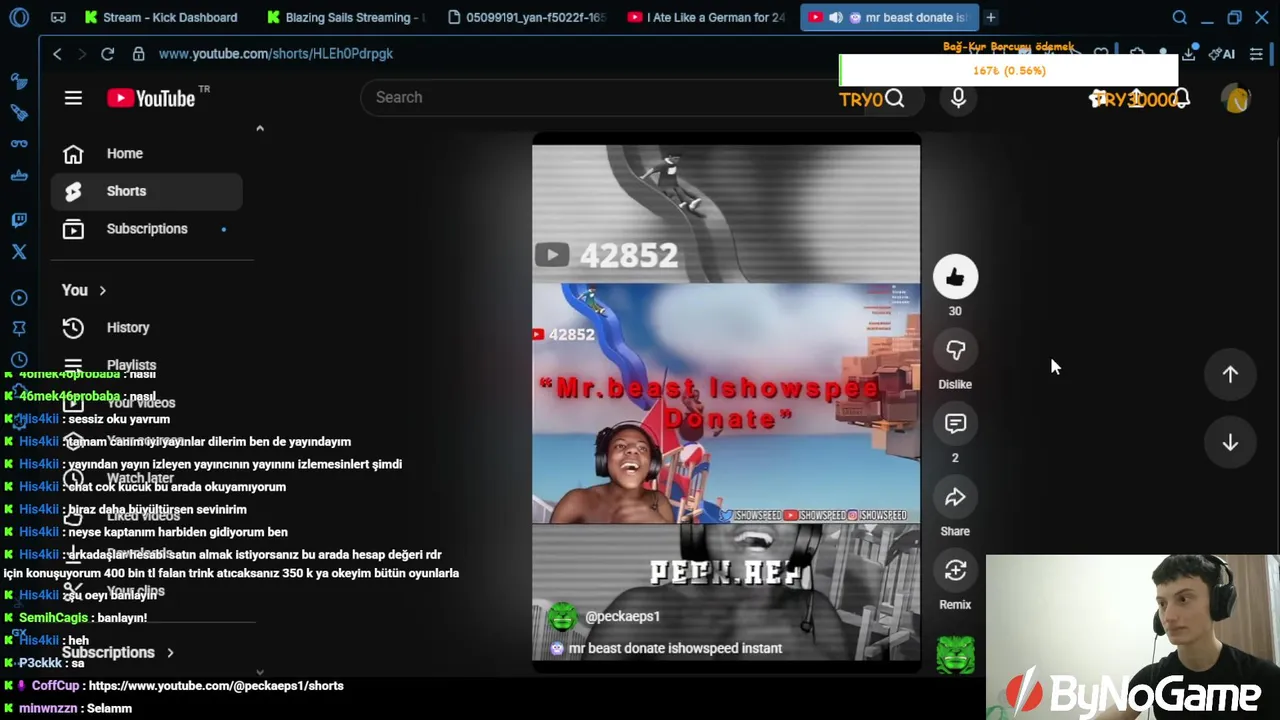The image size is (1280, 720).
Task: Go to next Short with down arrow
Action: (1230, 443)
